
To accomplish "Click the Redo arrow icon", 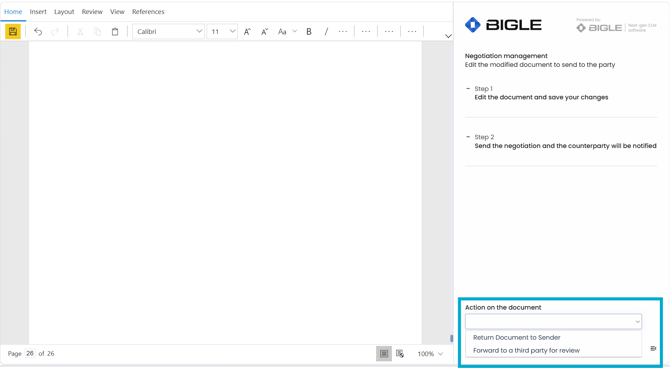I will point(55,32).
